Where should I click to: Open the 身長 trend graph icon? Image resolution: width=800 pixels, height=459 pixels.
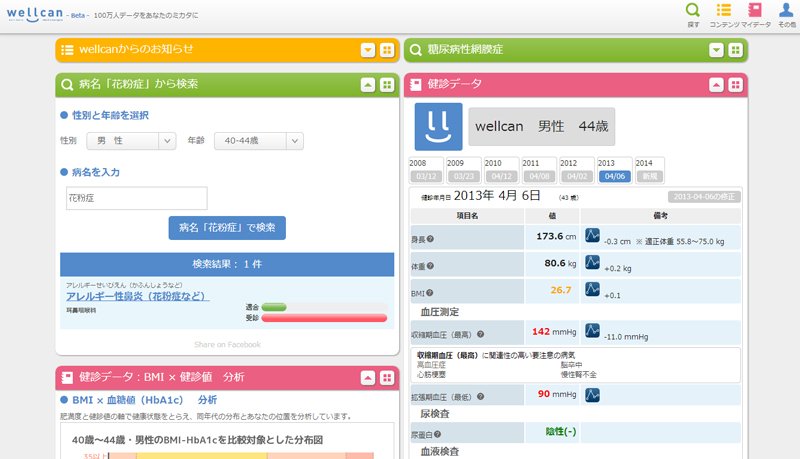click(592, 235)
